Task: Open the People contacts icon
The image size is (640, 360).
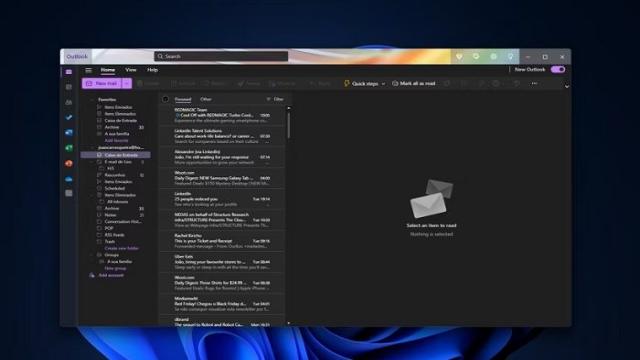Action: coord(69,102)
